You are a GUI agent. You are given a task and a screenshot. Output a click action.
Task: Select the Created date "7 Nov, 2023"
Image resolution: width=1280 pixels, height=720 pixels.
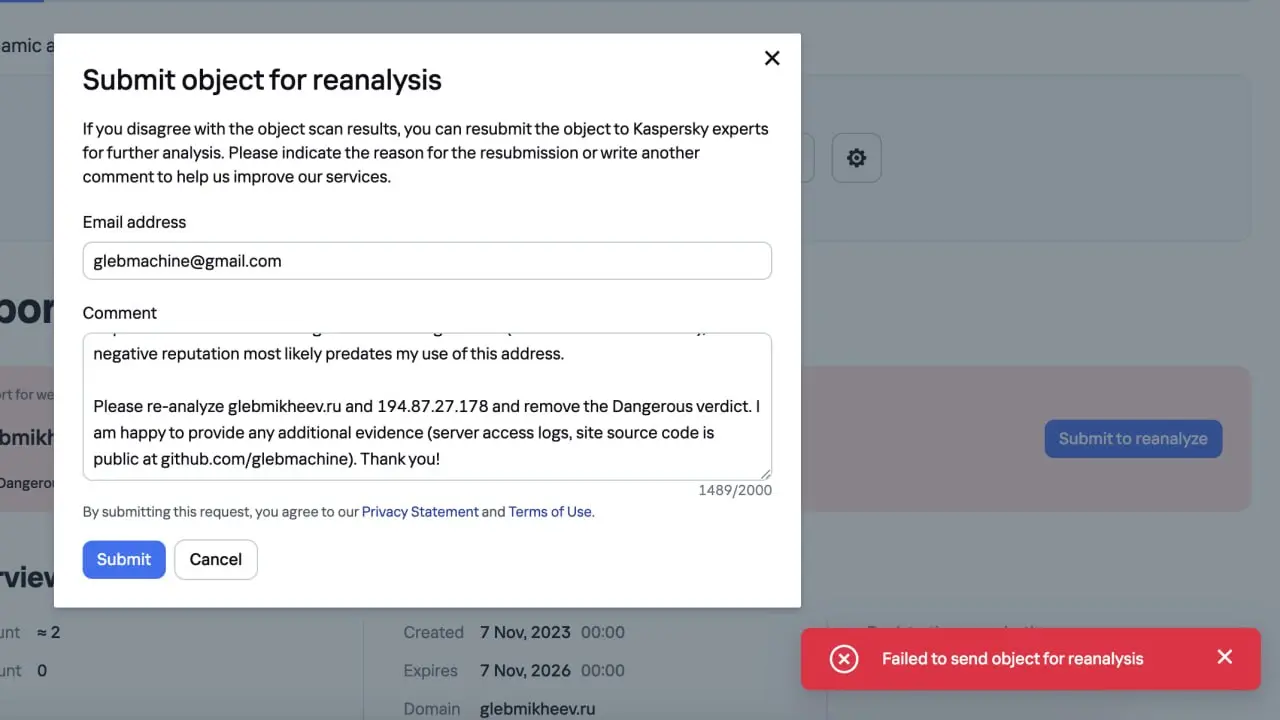coord(525,633)
